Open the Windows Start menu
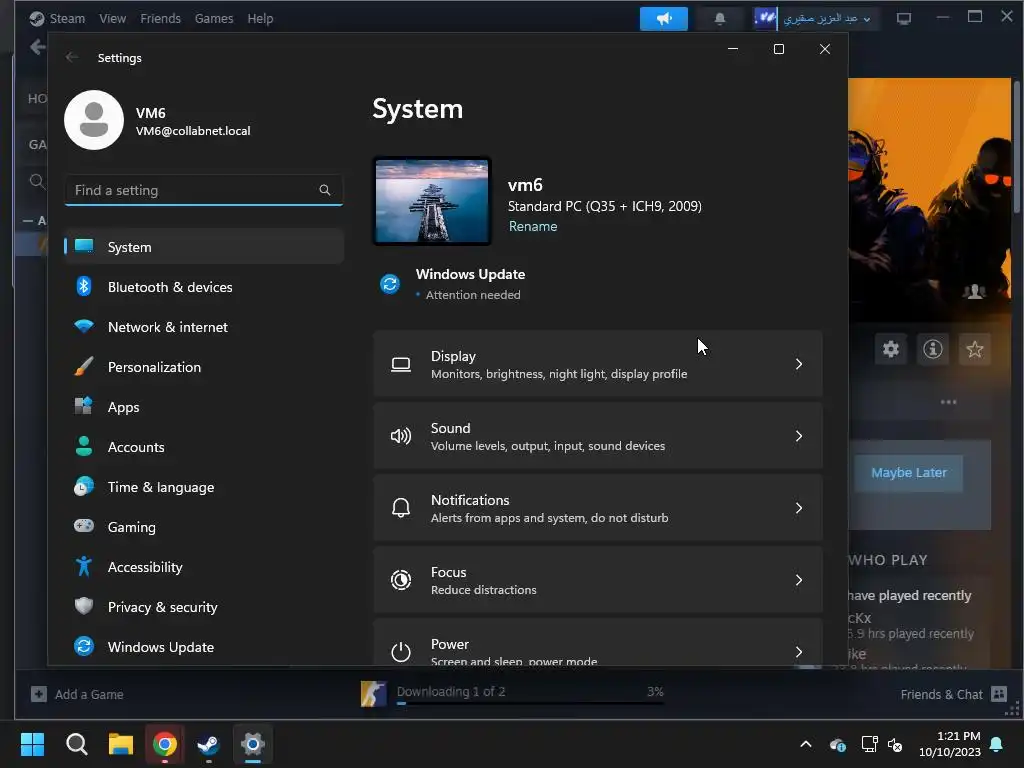This screenshot has width=1024, height=768. pyautogui.click(x=32, y=744)
